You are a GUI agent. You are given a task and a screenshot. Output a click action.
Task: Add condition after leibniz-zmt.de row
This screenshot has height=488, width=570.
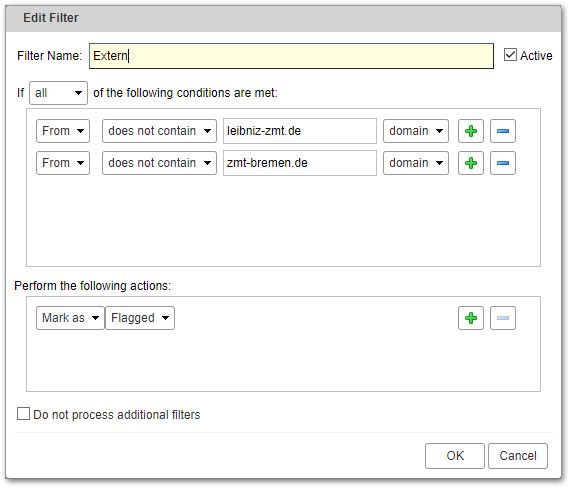coord(471,131)
